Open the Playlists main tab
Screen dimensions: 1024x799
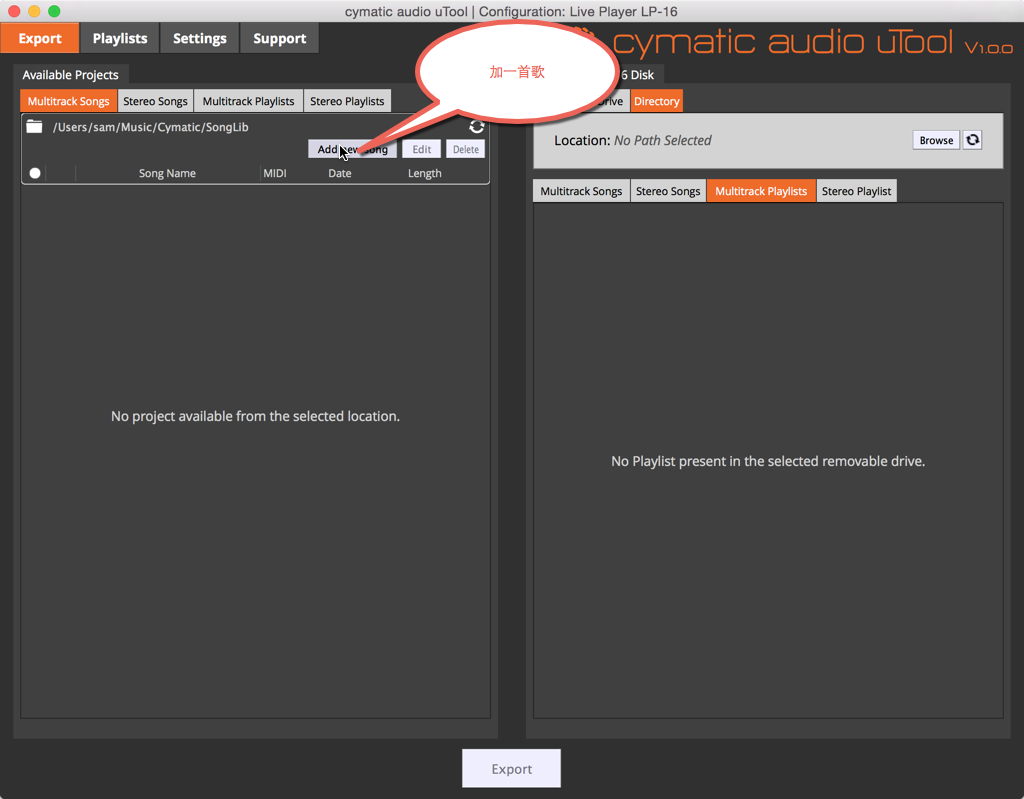click(120, 39)
